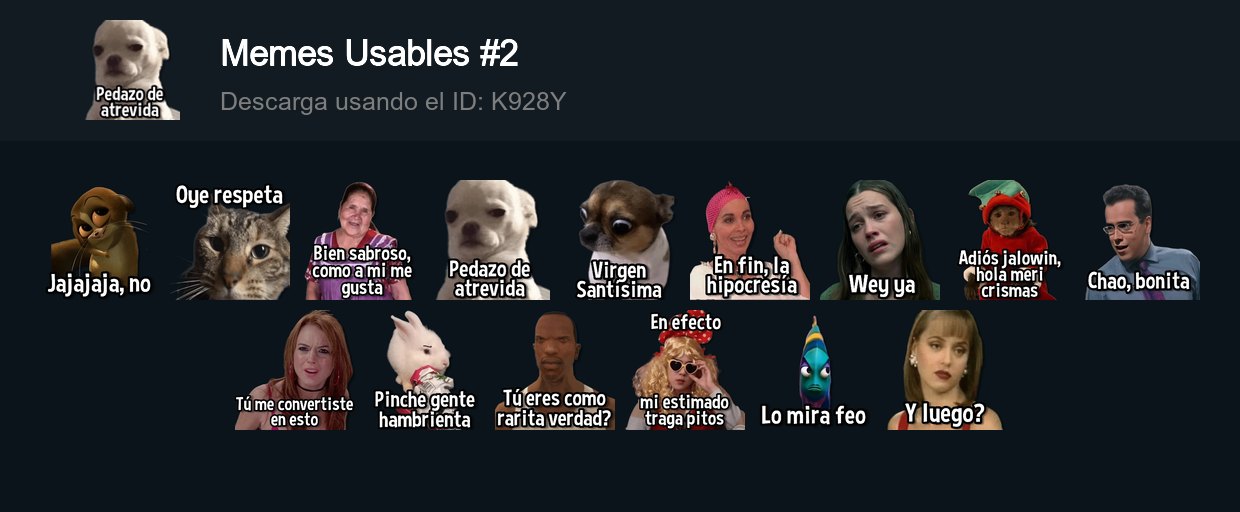Choose the 'Adiós jalowin' monkey sticker

click(1010, 240)
